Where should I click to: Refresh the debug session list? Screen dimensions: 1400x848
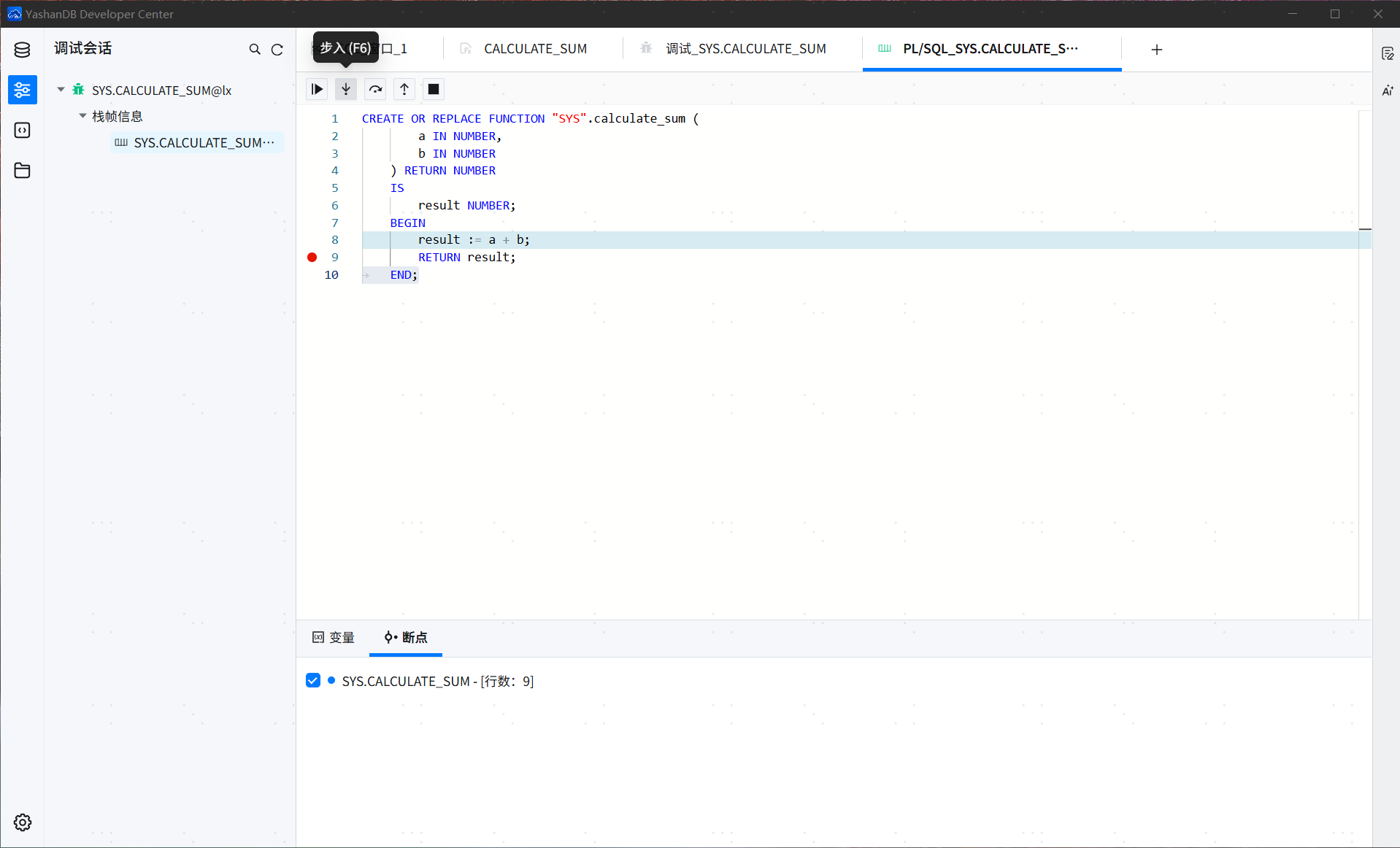click(277, 50)
